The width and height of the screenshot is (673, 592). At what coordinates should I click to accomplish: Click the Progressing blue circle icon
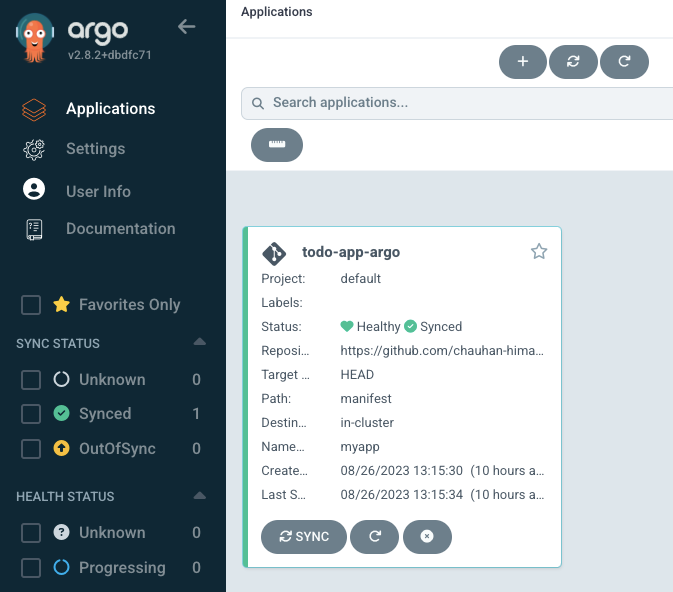(61, 567)
